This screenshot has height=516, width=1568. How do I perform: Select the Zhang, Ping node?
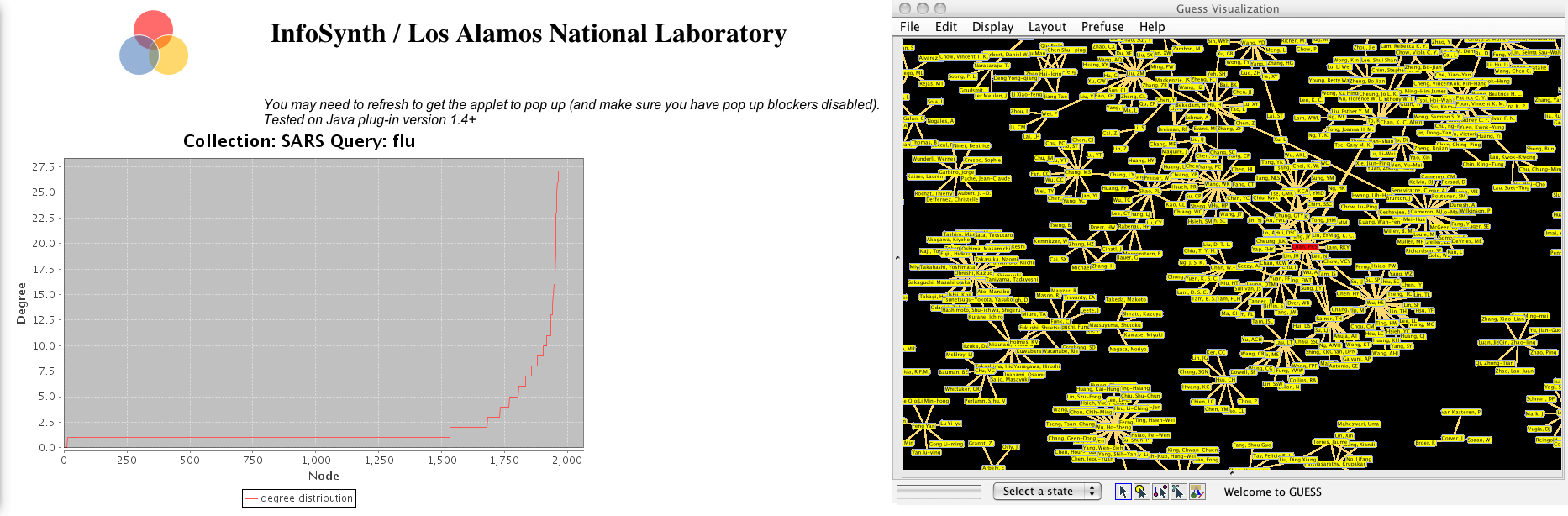click(1544, 352)
